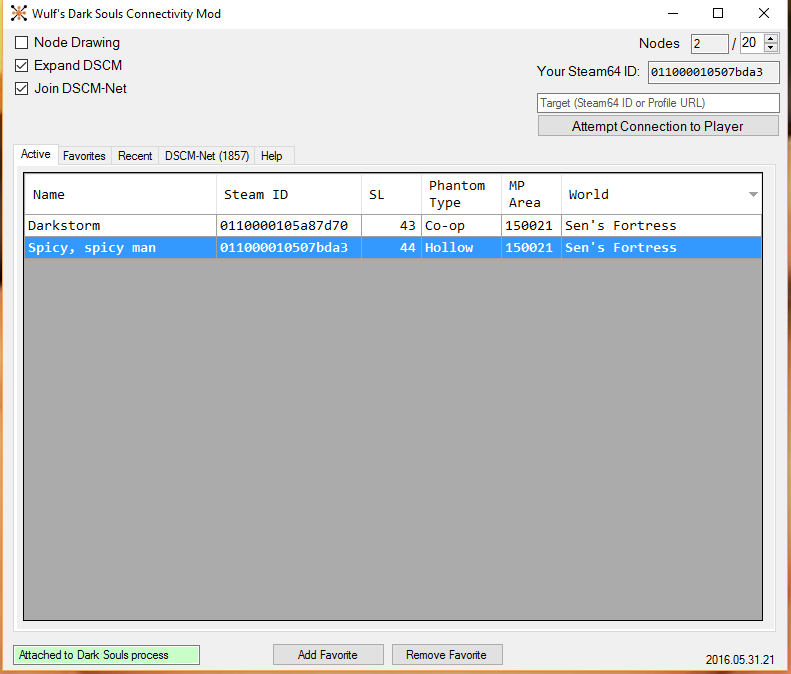
Task: Click Attempt Connection to Player button
Action: [658, 126]
